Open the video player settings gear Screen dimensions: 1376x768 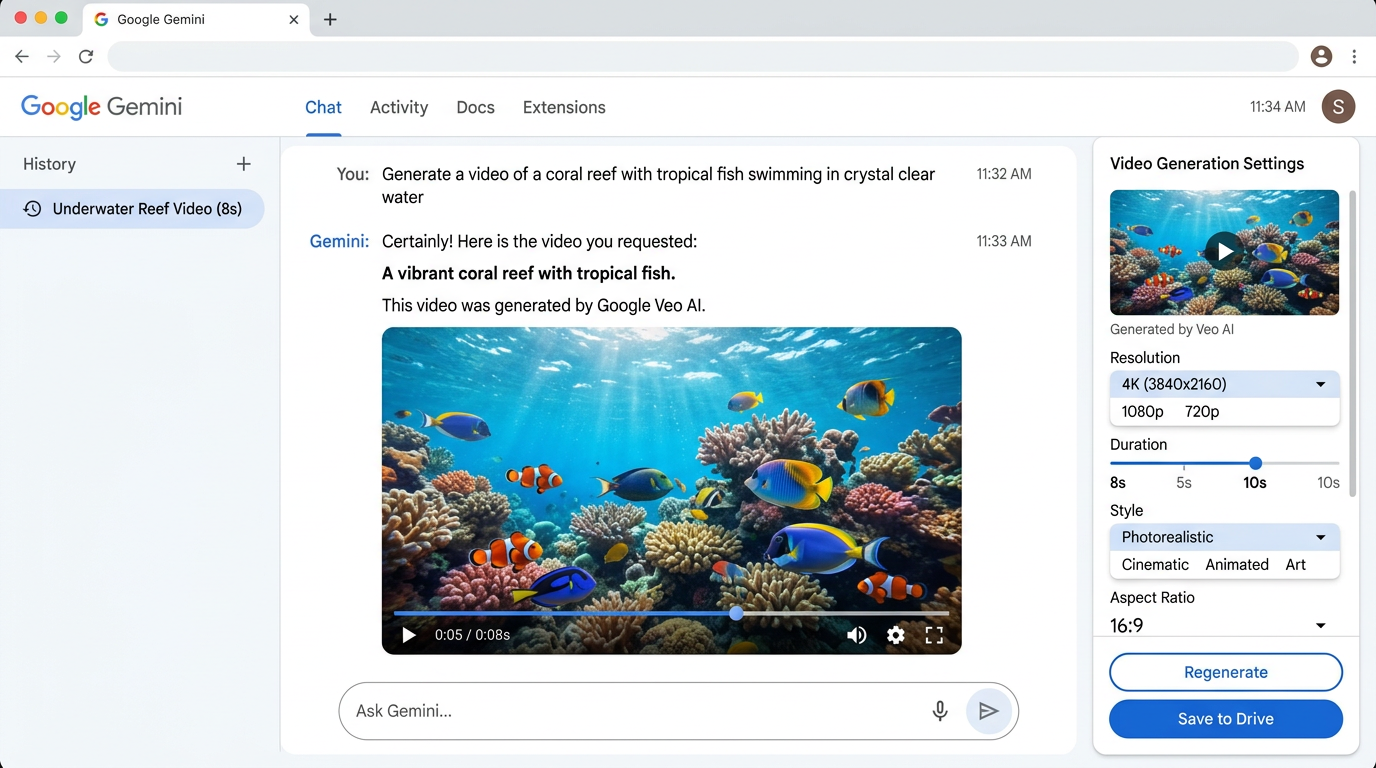pyautogui.click(x=895, y=635)
